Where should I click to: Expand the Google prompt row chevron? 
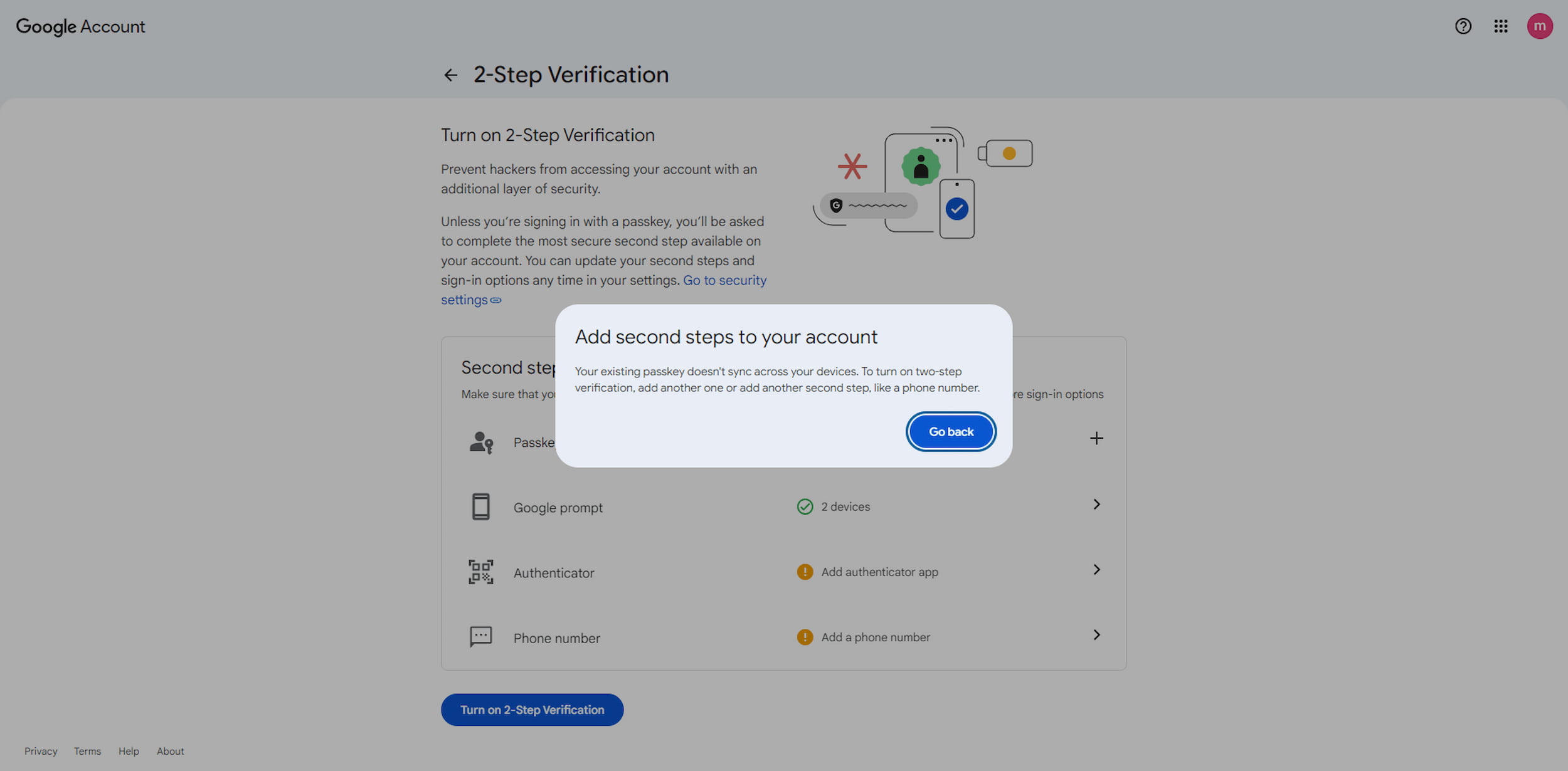coord(1096,505)
